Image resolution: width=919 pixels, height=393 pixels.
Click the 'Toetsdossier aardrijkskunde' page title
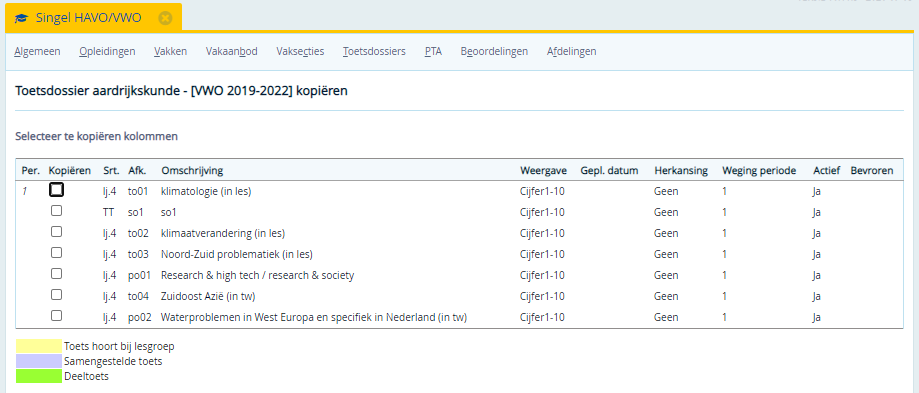(181, 91)
